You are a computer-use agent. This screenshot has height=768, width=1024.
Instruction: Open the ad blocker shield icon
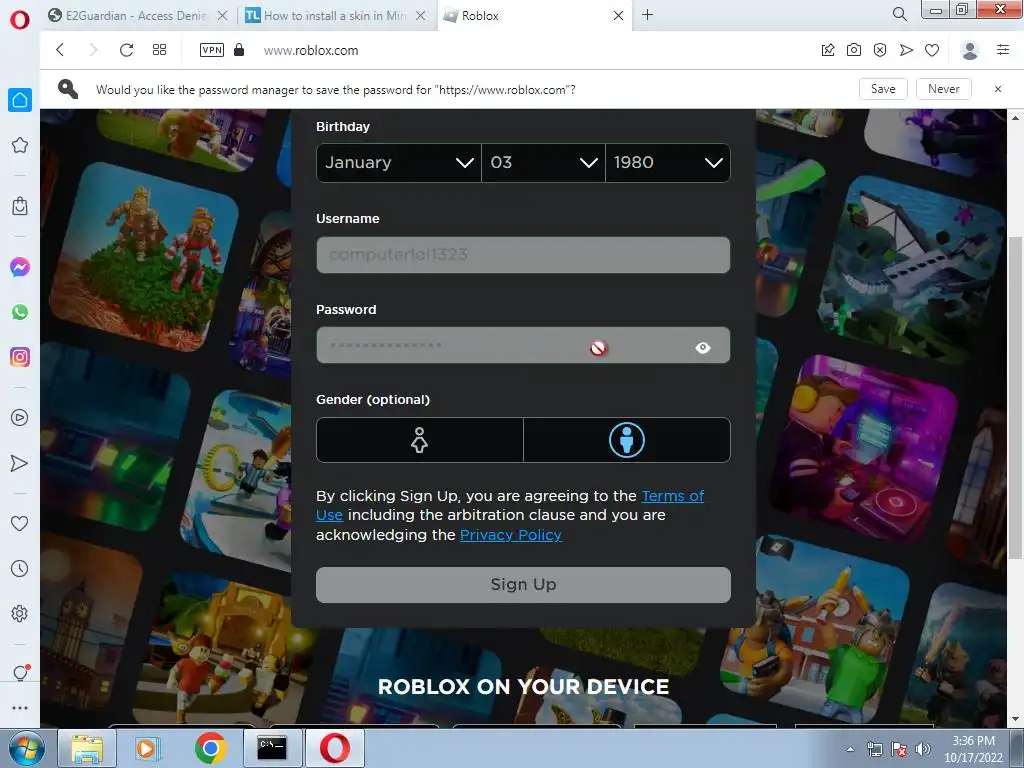tap(880, 50)
